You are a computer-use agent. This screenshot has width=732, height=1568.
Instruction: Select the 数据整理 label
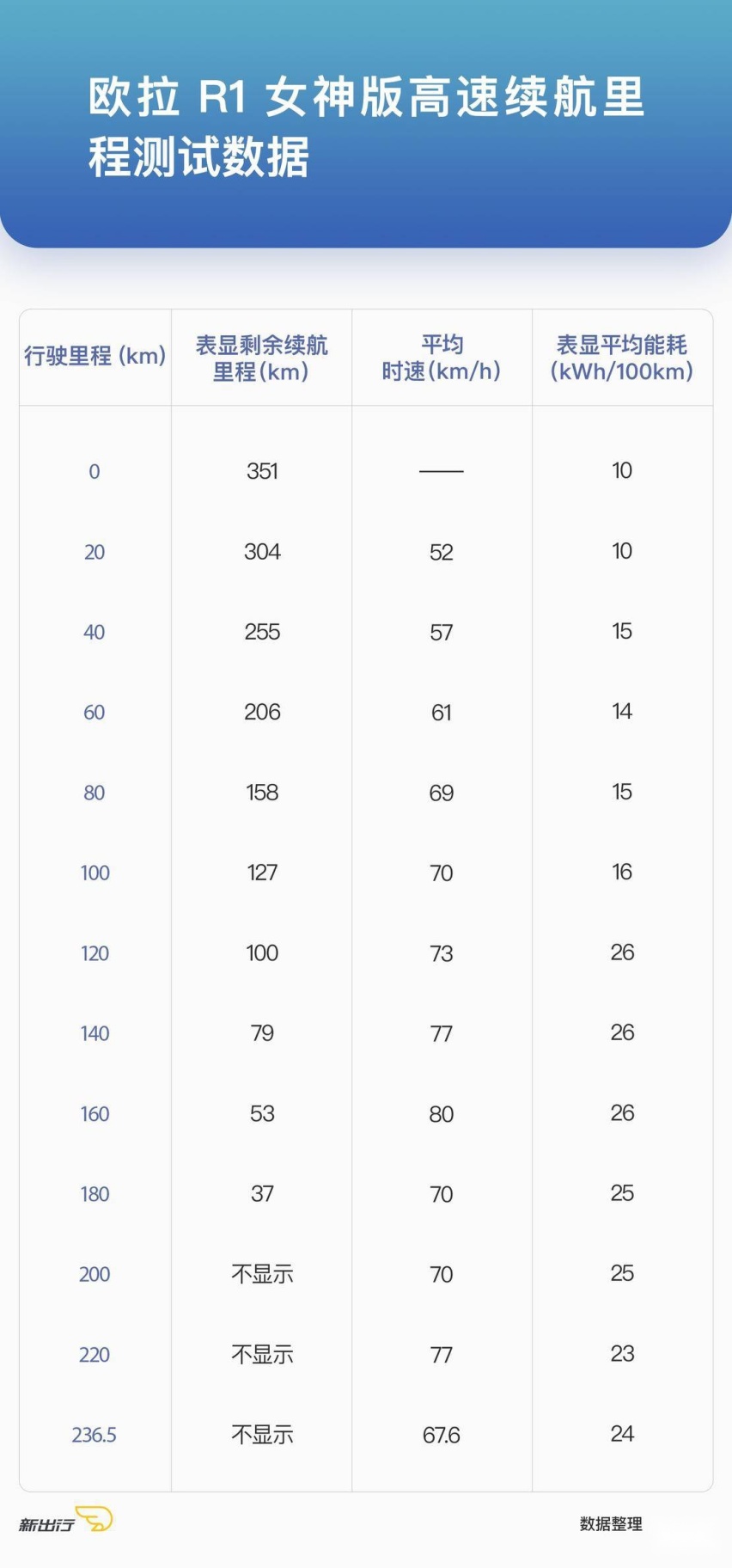tap(611, 1524)
